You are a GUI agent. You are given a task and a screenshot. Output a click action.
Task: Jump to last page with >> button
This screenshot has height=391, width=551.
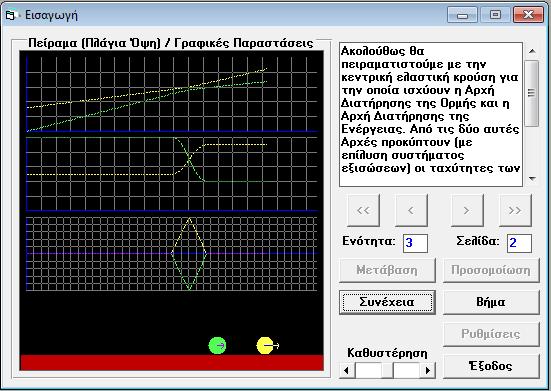tap(515, 210)
